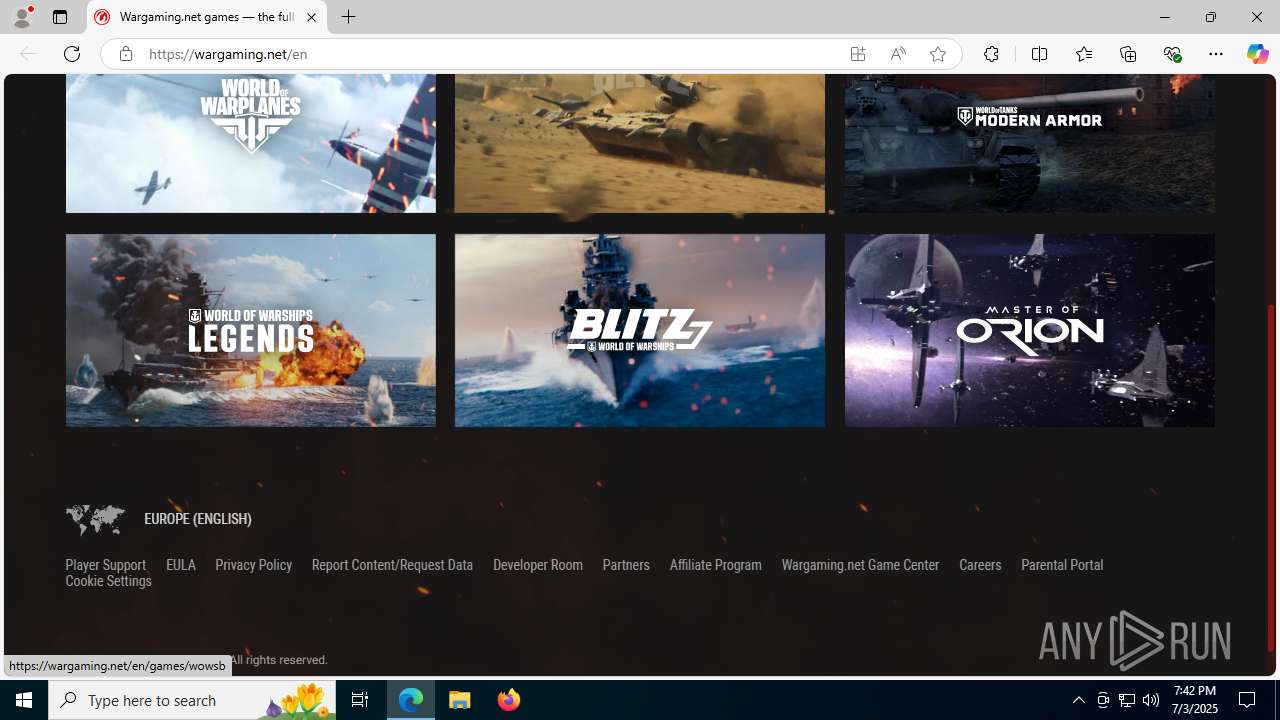This screenshot has height=720, width=1280.
Task: Start Read aloud from address bar
Action: (x=898, y=54)
